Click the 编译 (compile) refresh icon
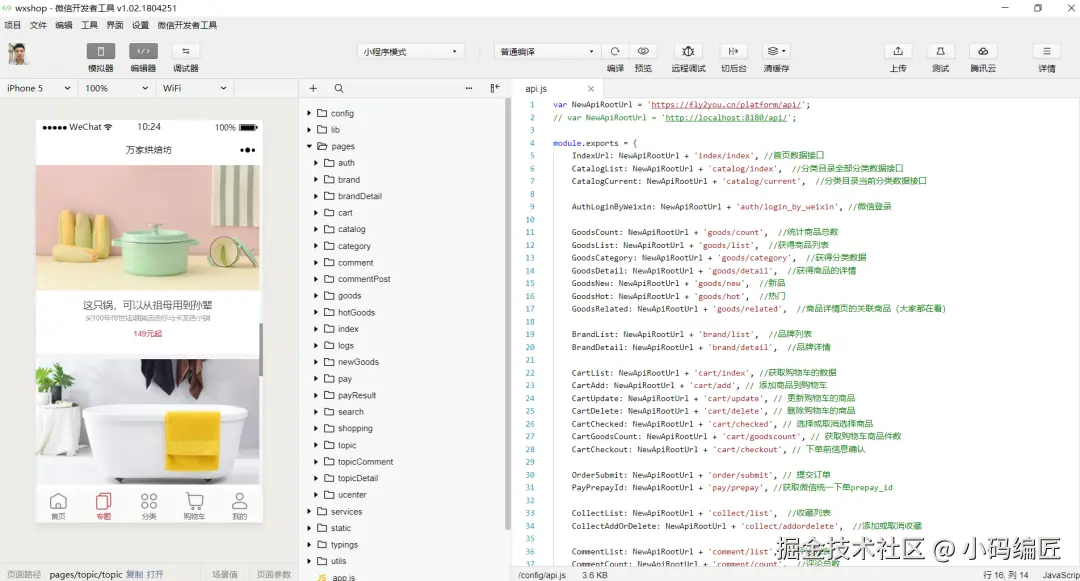The image size is (1080, 581). (615, 51)
